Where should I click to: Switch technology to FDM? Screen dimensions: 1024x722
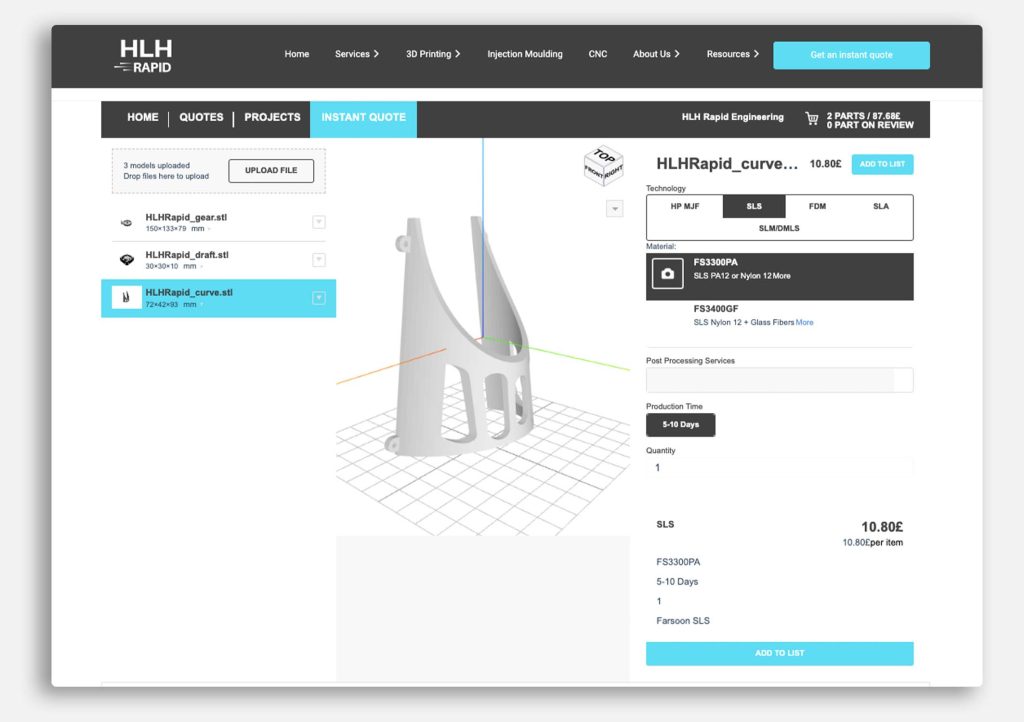(817, 206)
